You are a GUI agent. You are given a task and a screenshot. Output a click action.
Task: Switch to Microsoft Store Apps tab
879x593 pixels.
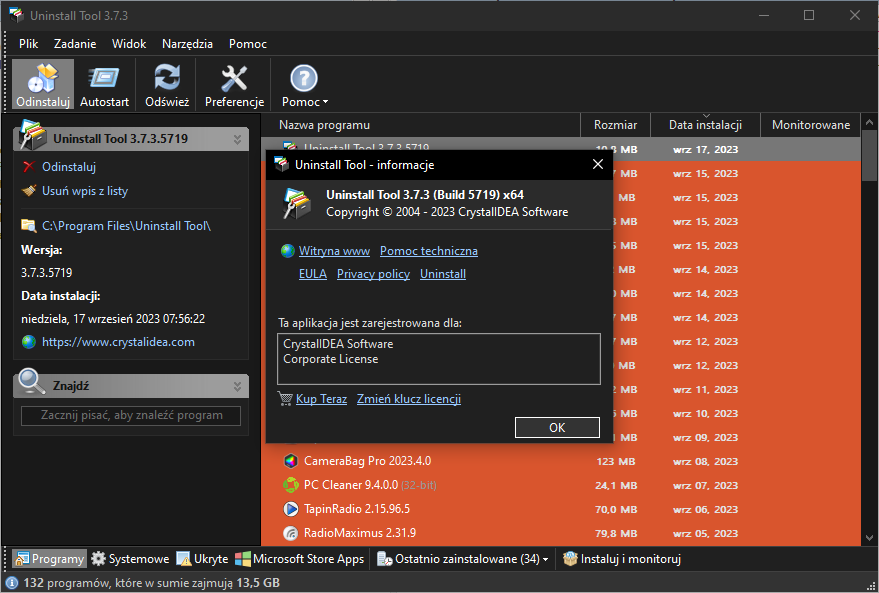(x=300, y=559)
